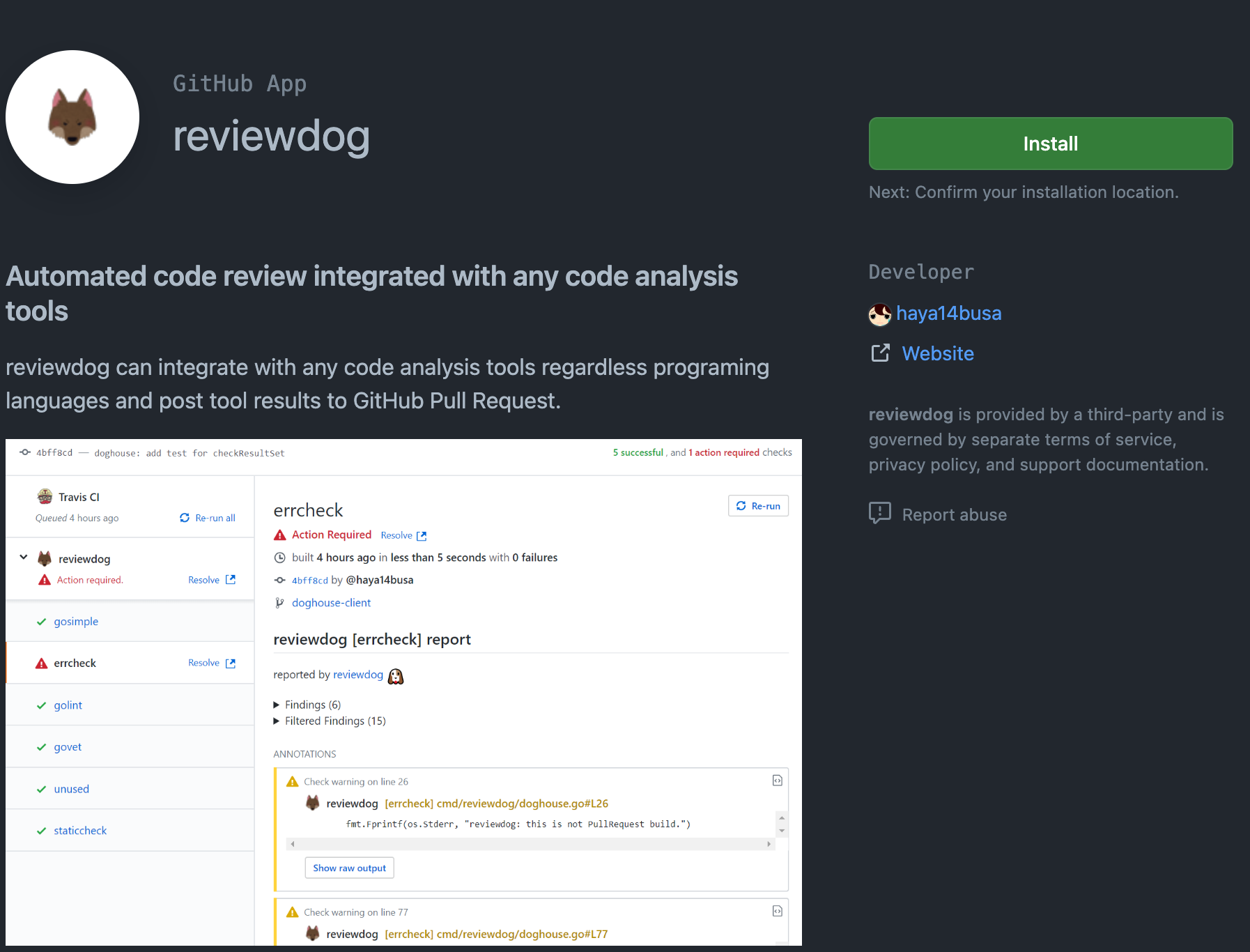The height and width of the screenshot is (952, 1250).
Task: Click Action Required warning triangle in header
Action: tap(280, 535)
